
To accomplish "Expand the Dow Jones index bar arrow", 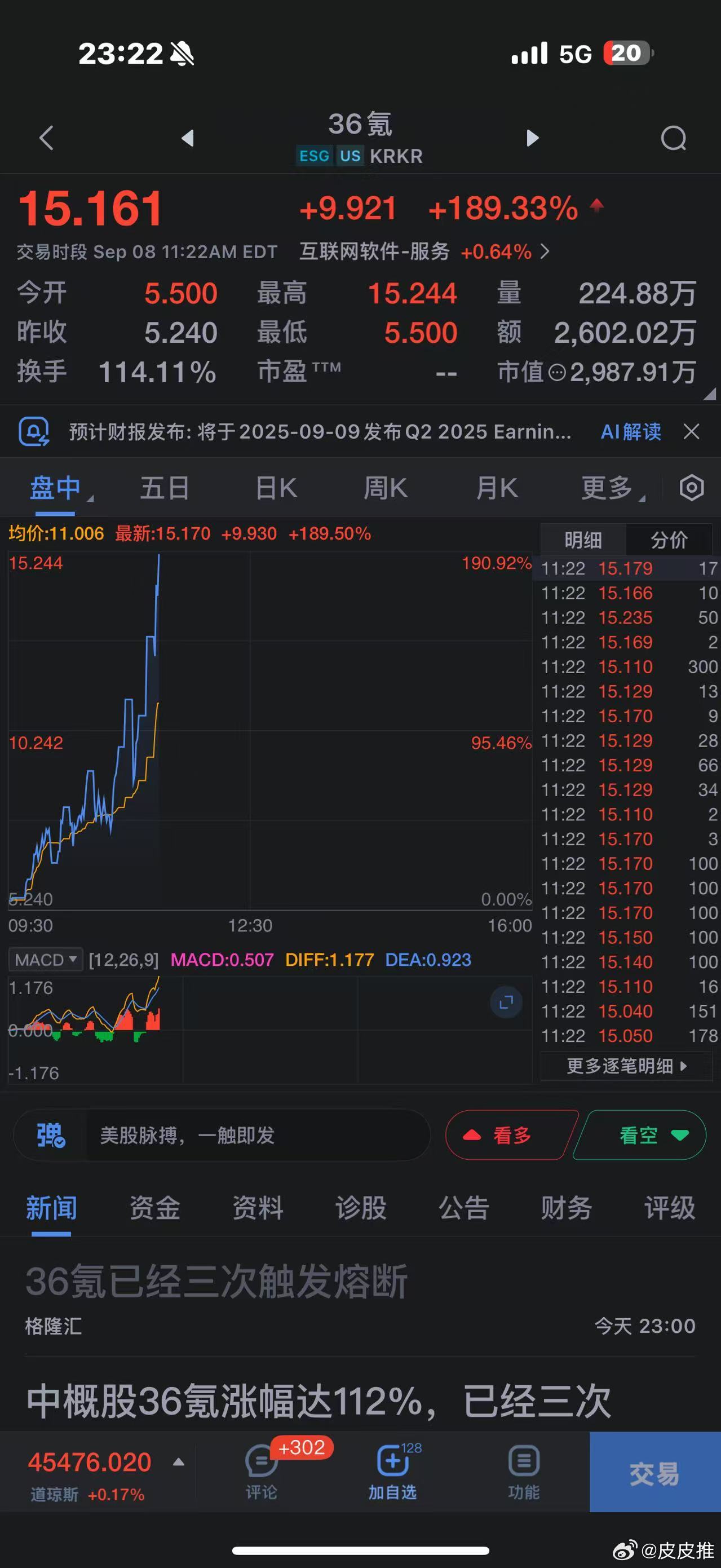I will [x=178, y=1462].
